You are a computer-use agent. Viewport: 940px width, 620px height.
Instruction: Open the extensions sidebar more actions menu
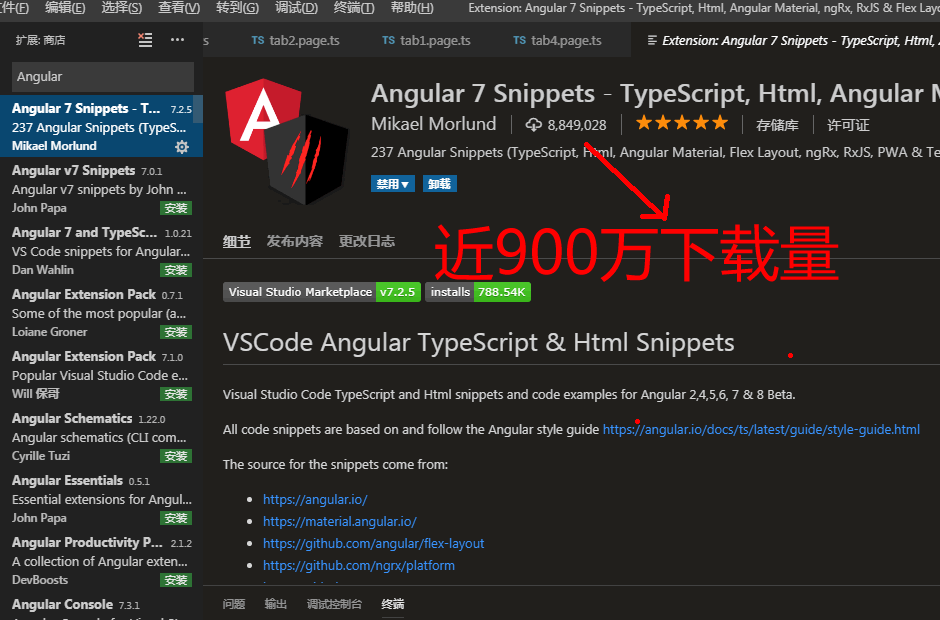tap(177, 40)
